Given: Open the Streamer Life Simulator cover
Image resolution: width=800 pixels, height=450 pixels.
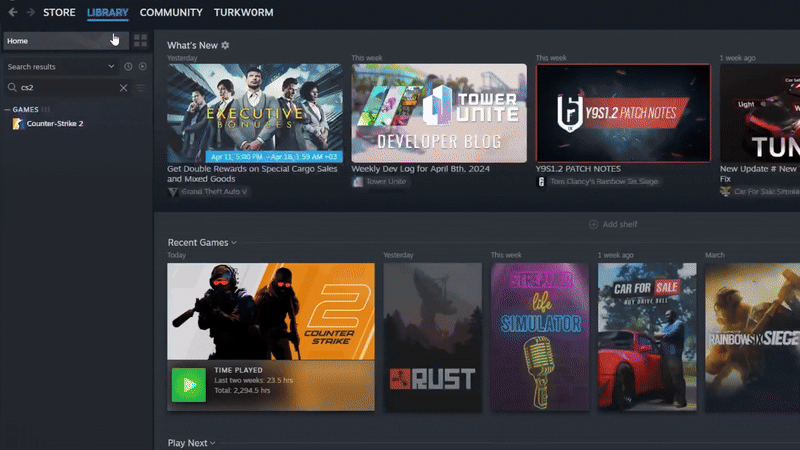Looking at the screenshot, I should coord(540,337).
